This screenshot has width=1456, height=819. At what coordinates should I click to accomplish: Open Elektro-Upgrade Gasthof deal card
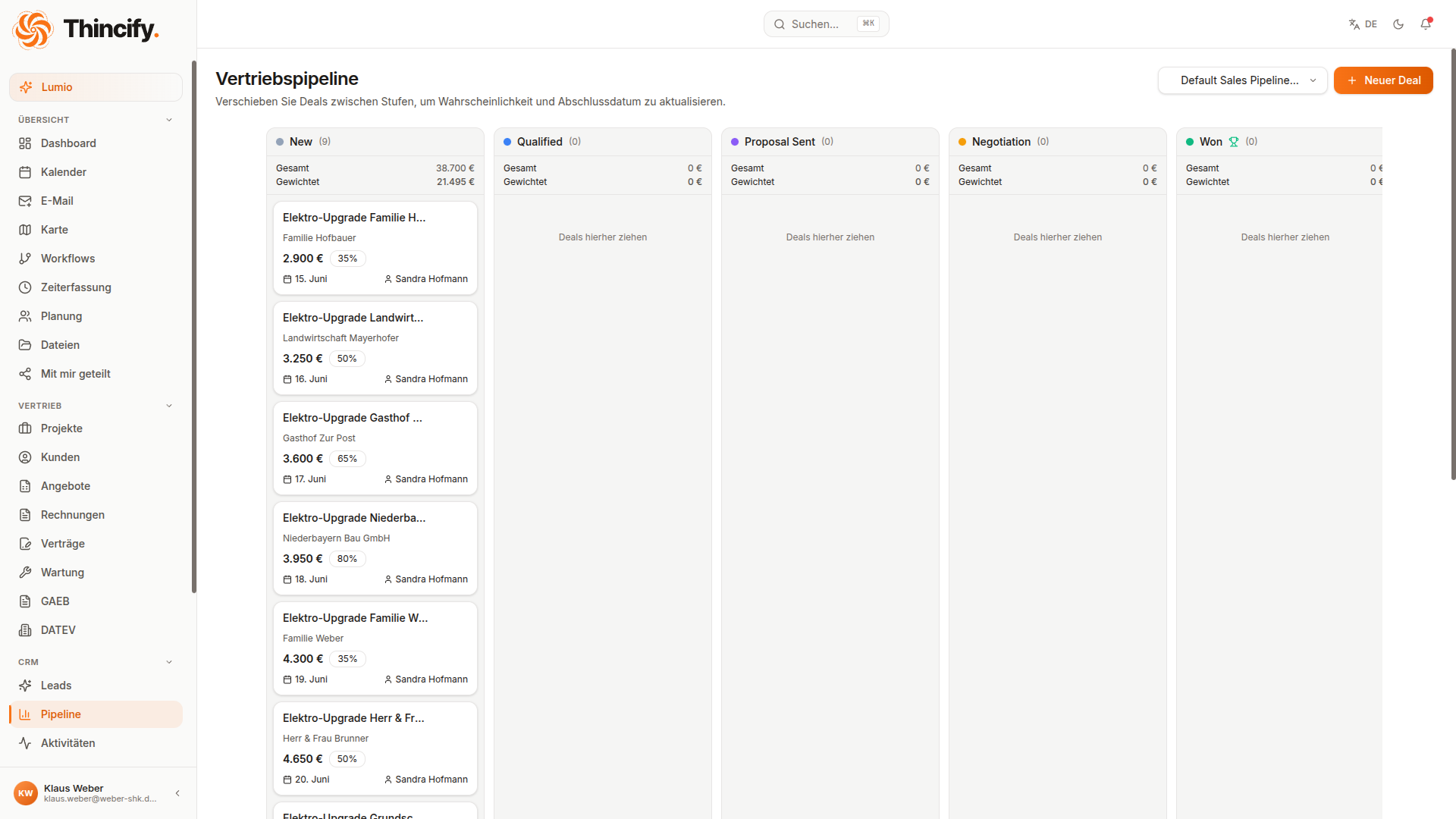click(x=375, y=448)
